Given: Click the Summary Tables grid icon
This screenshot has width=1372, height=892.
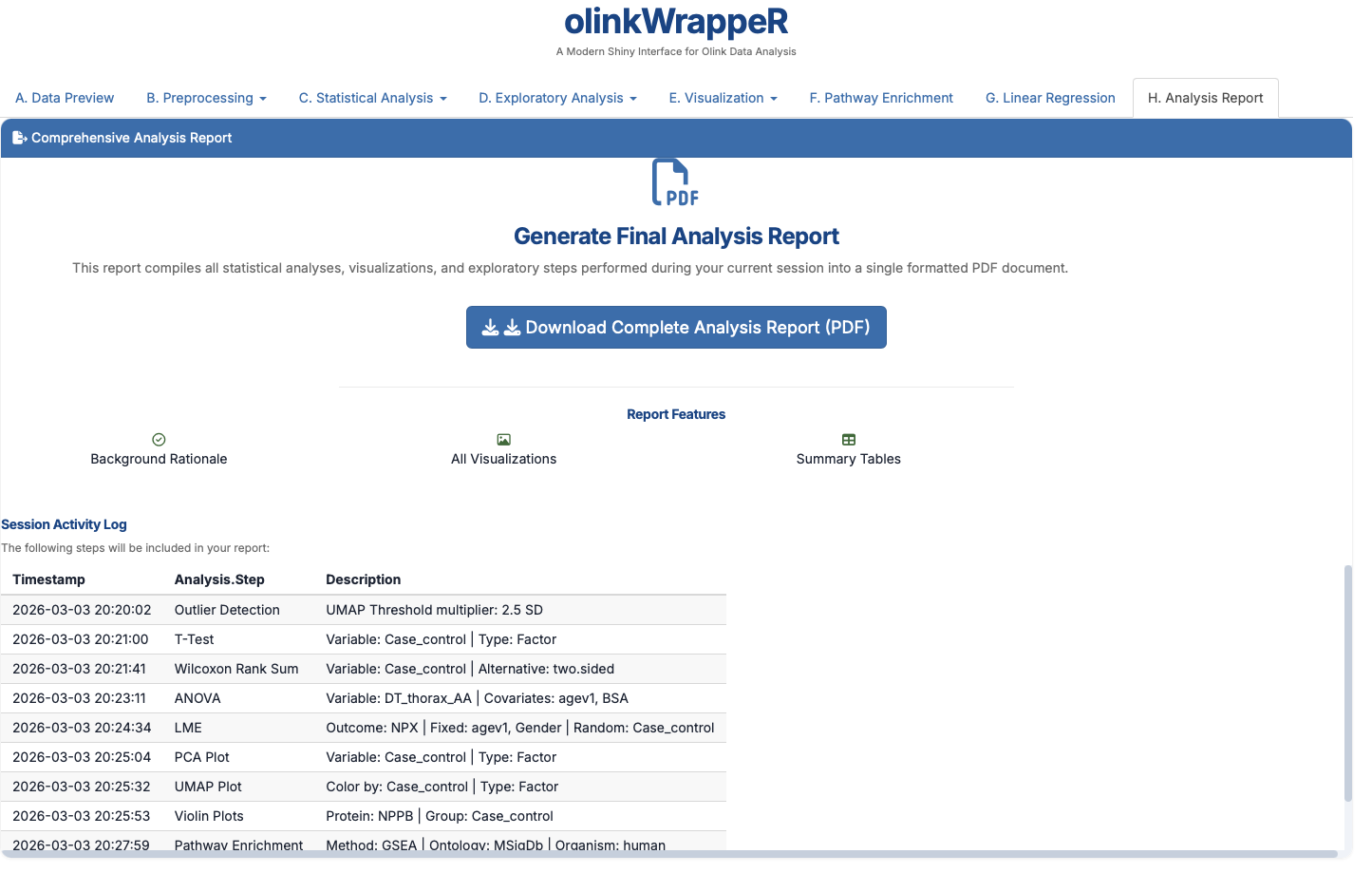Looking at the screenshot, I should coord(848,440).
